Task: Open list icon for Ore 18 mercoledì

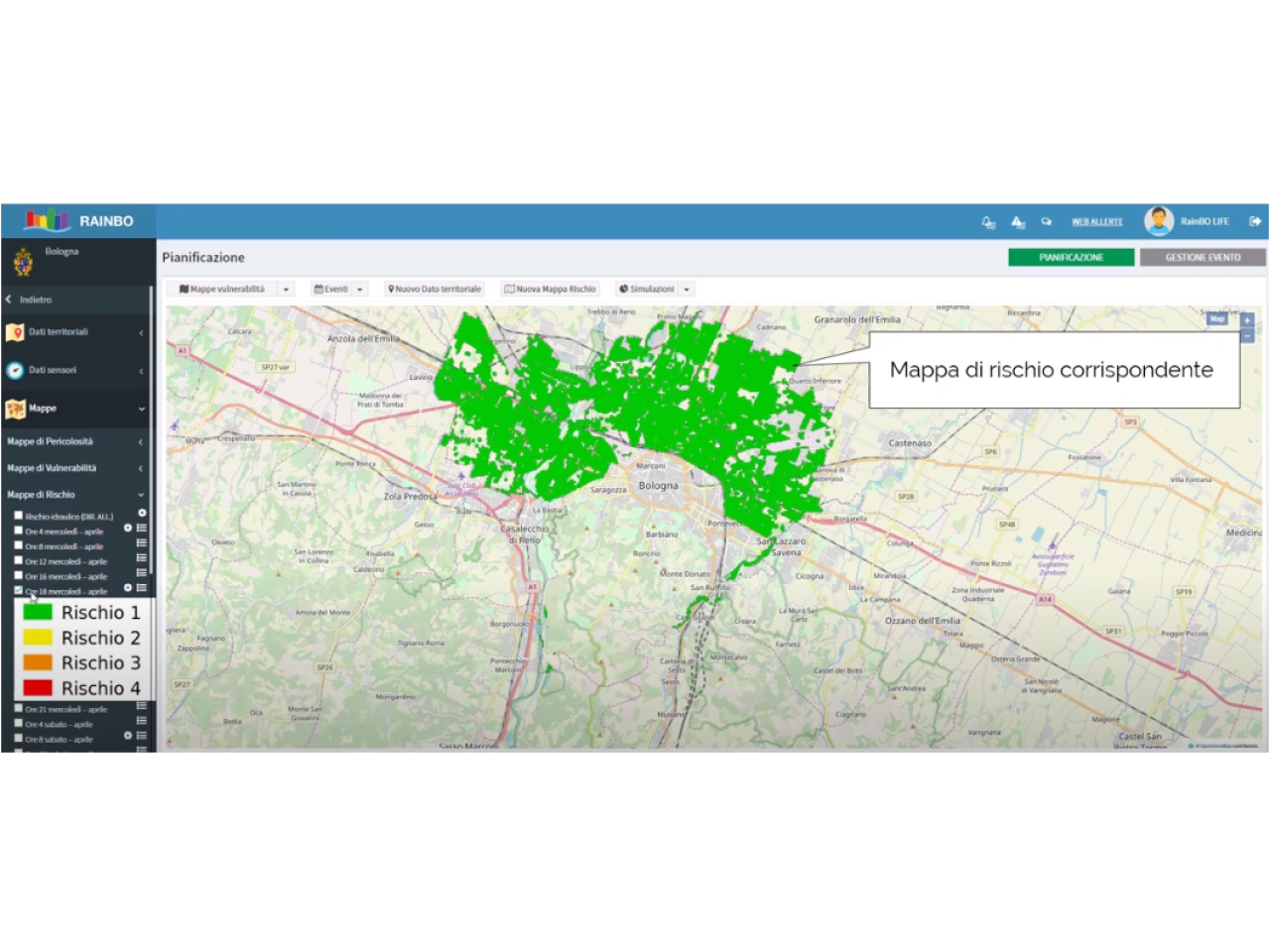Action: [142, 588]
